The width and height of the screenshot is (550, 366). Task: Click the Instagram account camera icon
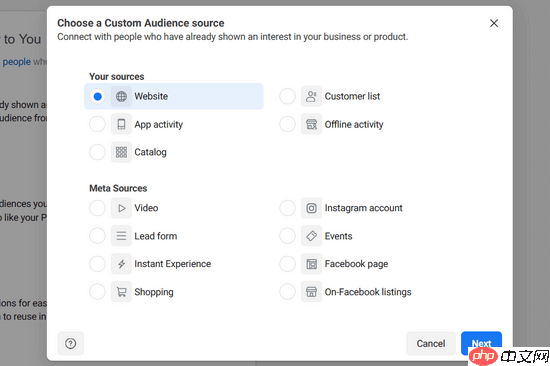pyautogui.click(x=311, y=208)
